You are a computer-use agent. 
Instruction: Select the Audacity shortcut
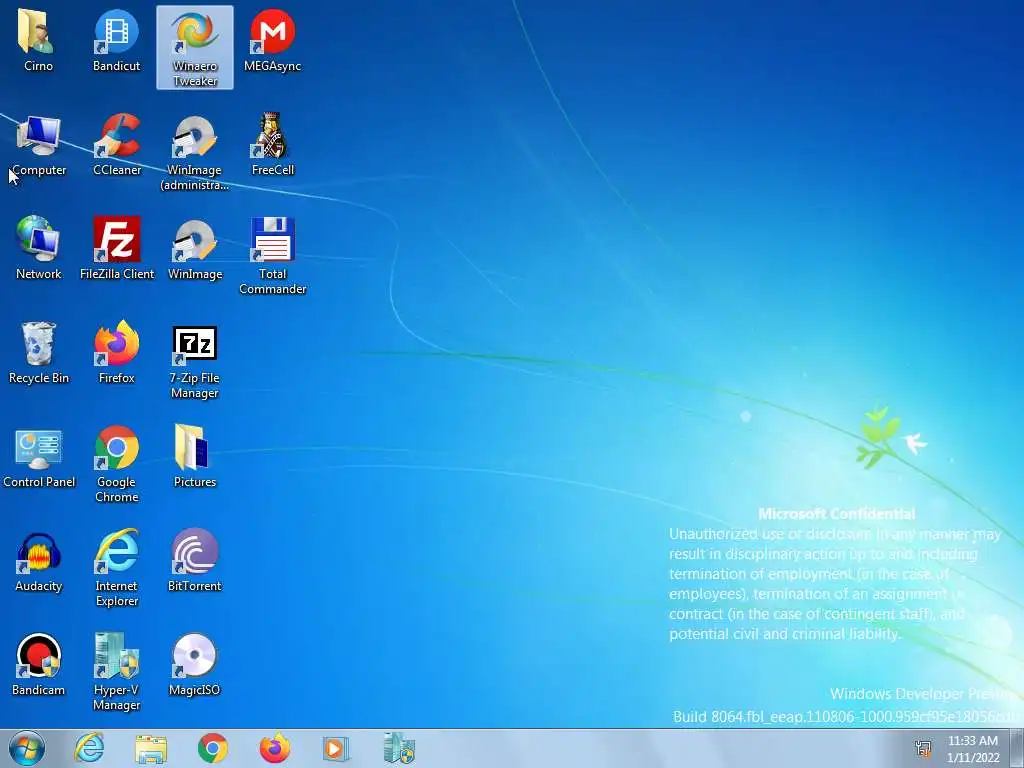(x=39, y=561)
